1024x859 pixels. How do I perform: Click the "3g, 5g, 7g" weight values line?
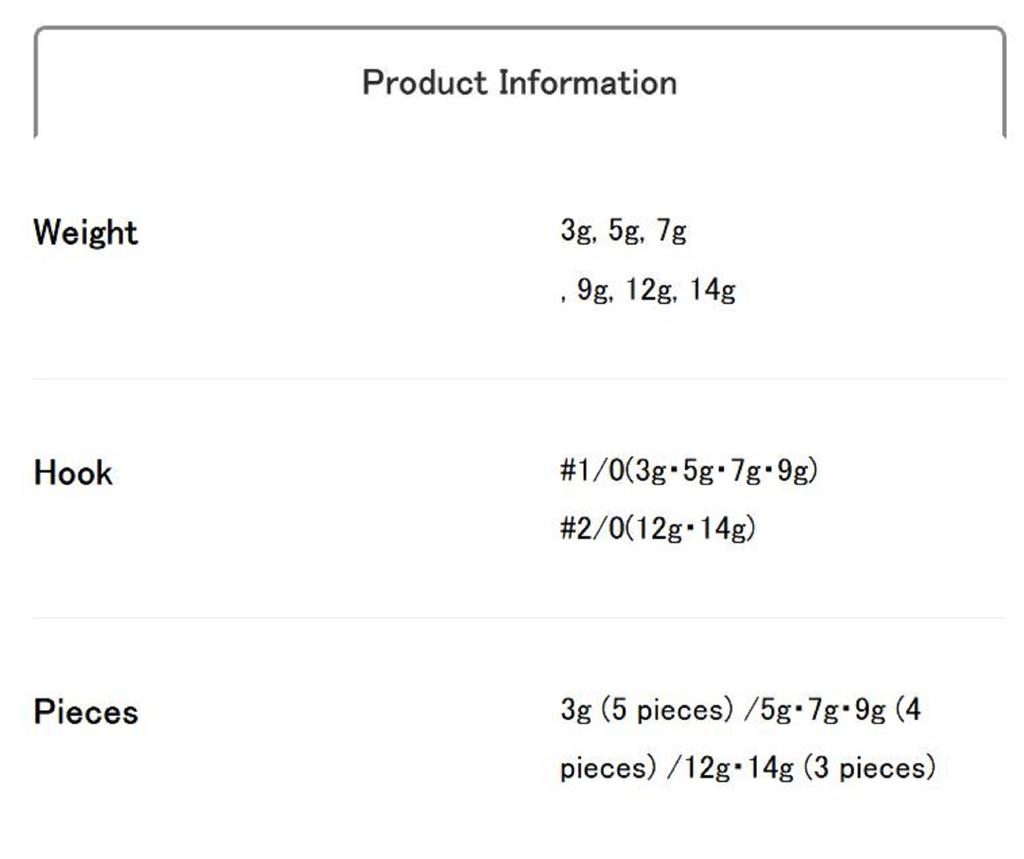click(x=623, y=232)
